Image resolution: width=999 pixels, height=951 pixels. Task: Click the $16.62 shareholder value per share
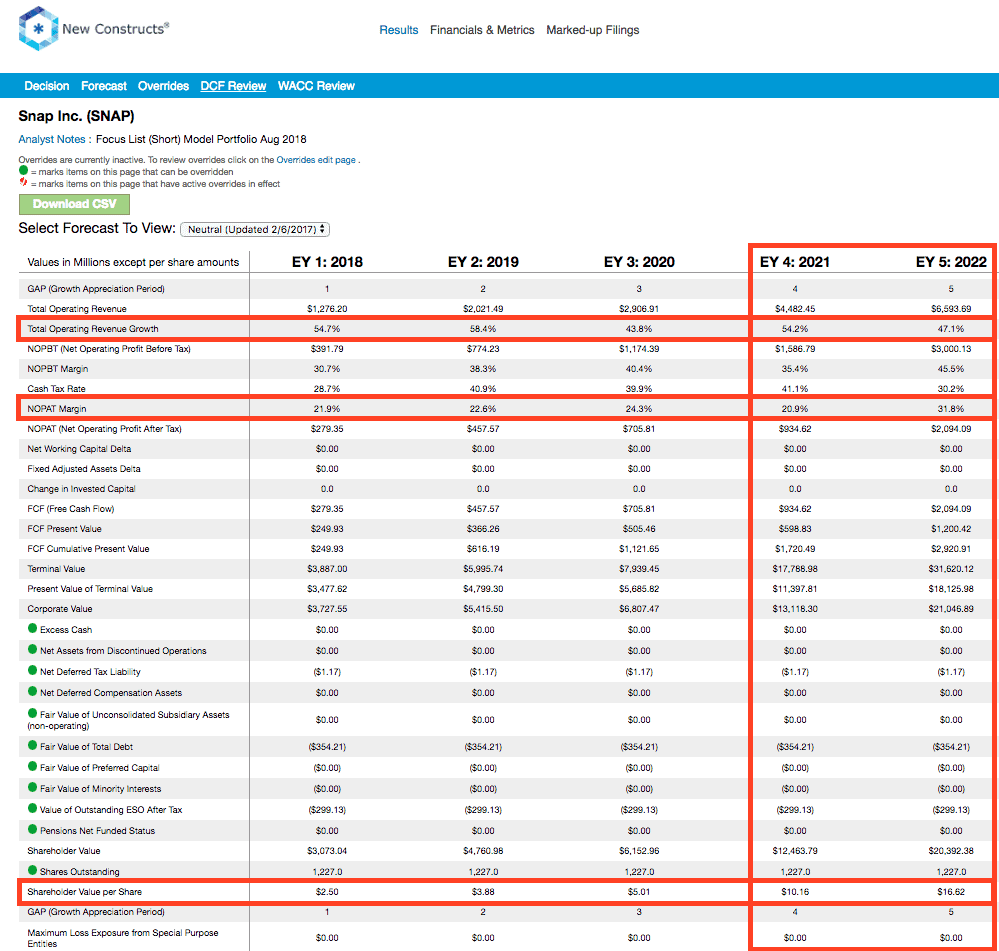pyautogui.click(x=951, y=892)
